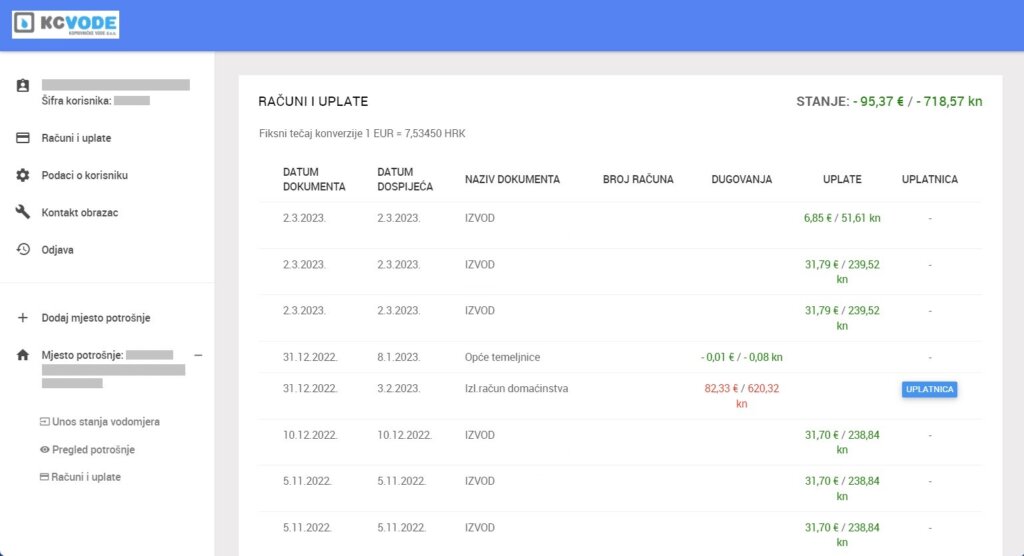This screenshot has width=1024, height=556.
Task: Open Unos stanja vodomjera
Action: pos(105,422)
